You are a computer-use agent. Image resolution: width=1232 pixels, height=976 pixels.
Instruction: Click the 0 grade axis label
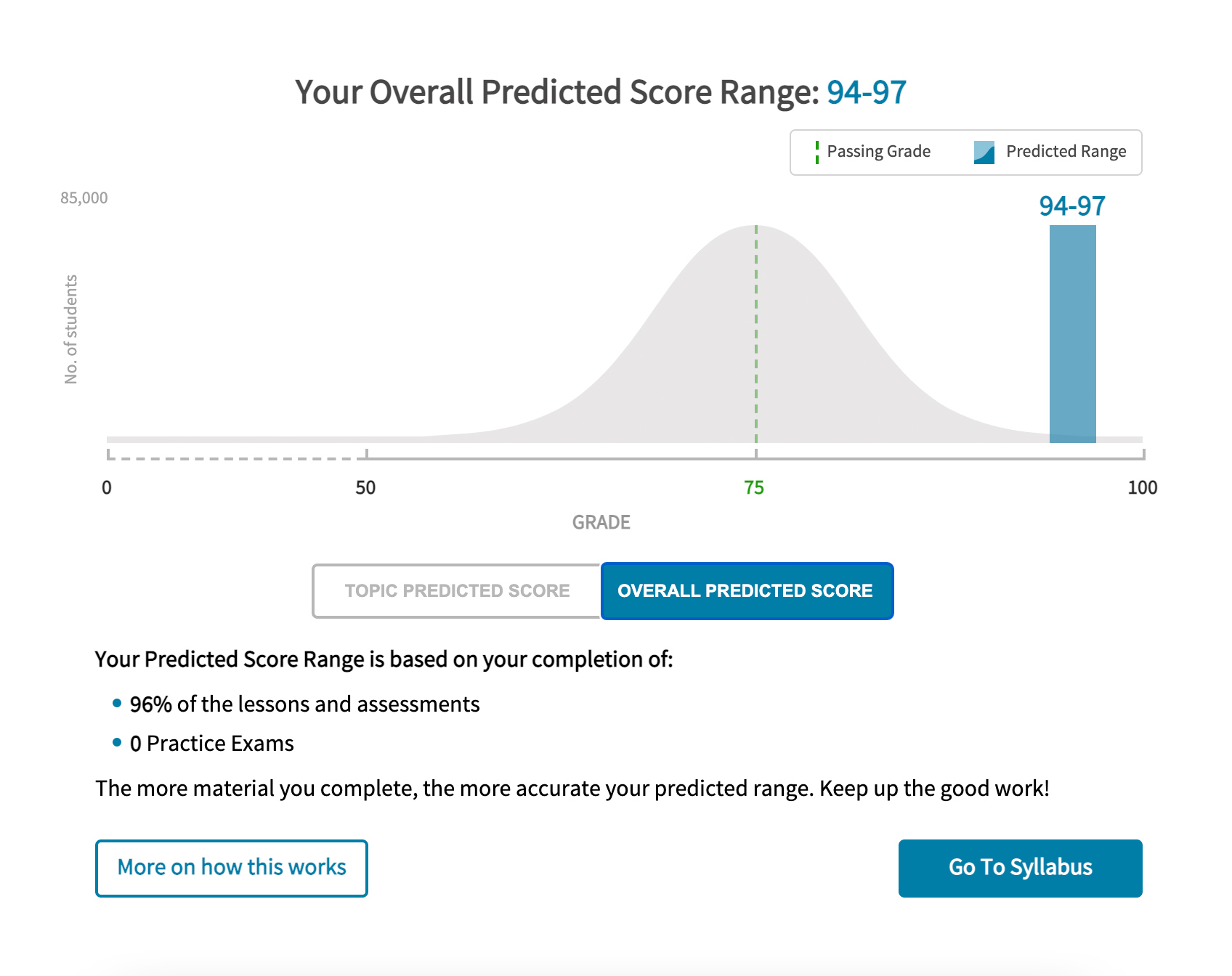click(107, 488)
